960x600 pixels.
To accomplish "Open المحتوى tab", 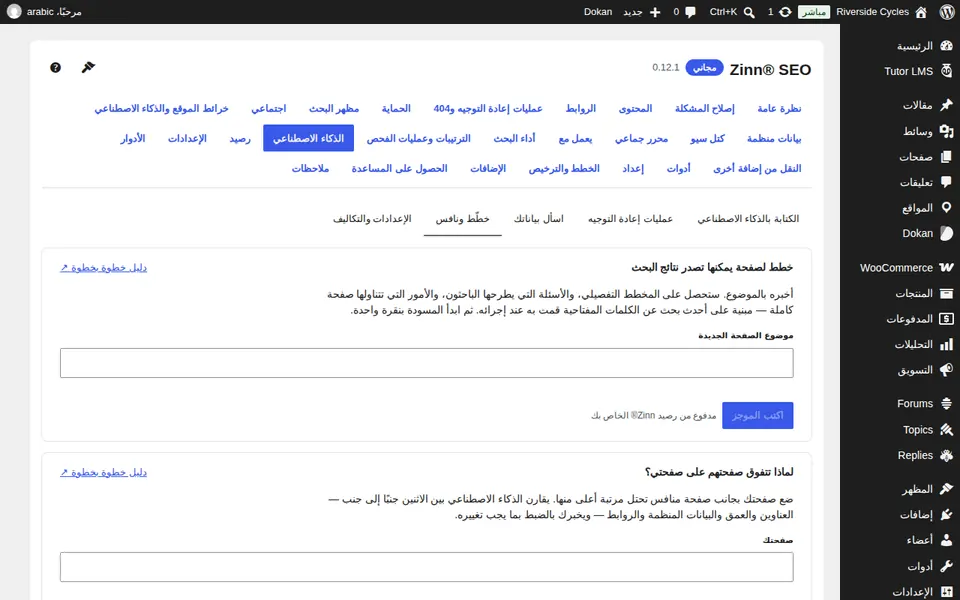I will (x=636, y=108).
